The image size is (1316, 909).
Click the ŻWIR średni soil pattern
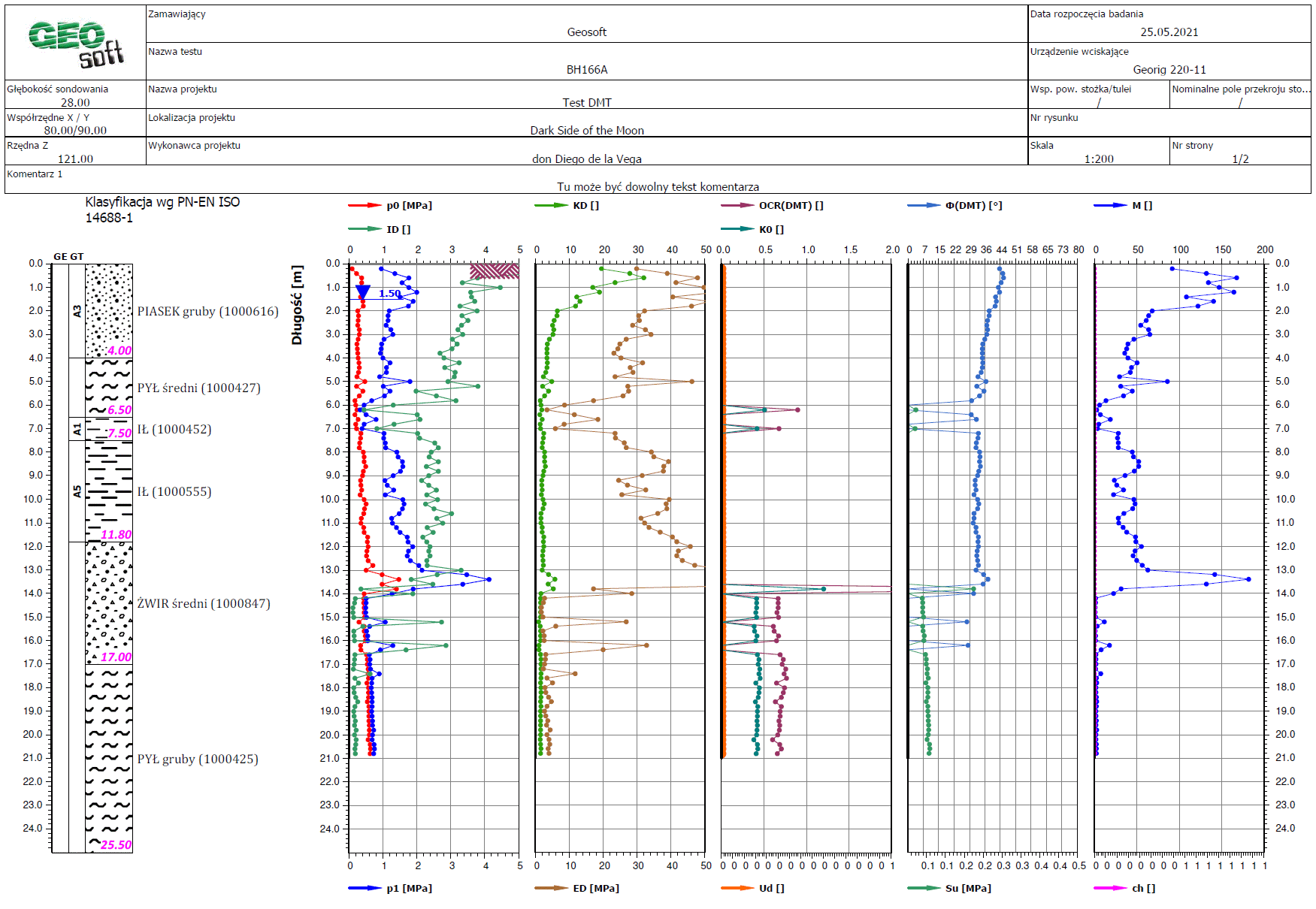[x=109, y=602]
